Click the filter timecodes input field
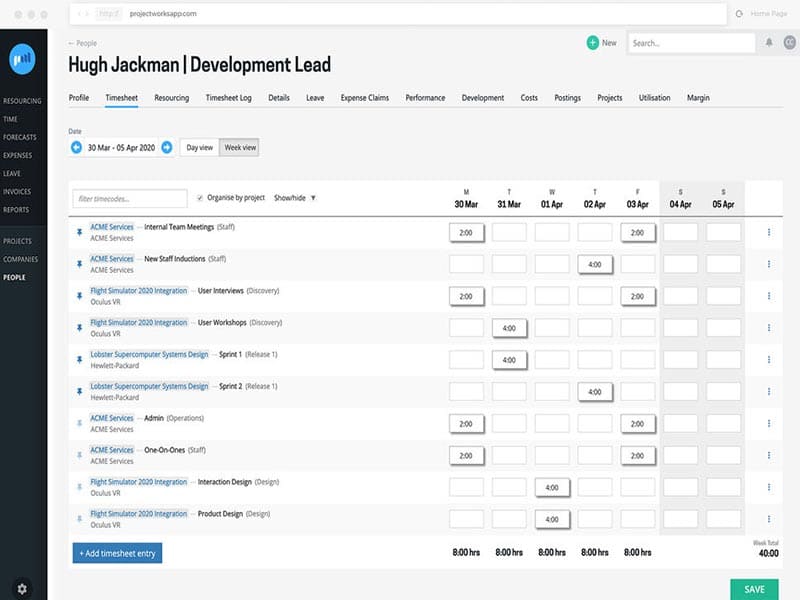 (130, 199)
